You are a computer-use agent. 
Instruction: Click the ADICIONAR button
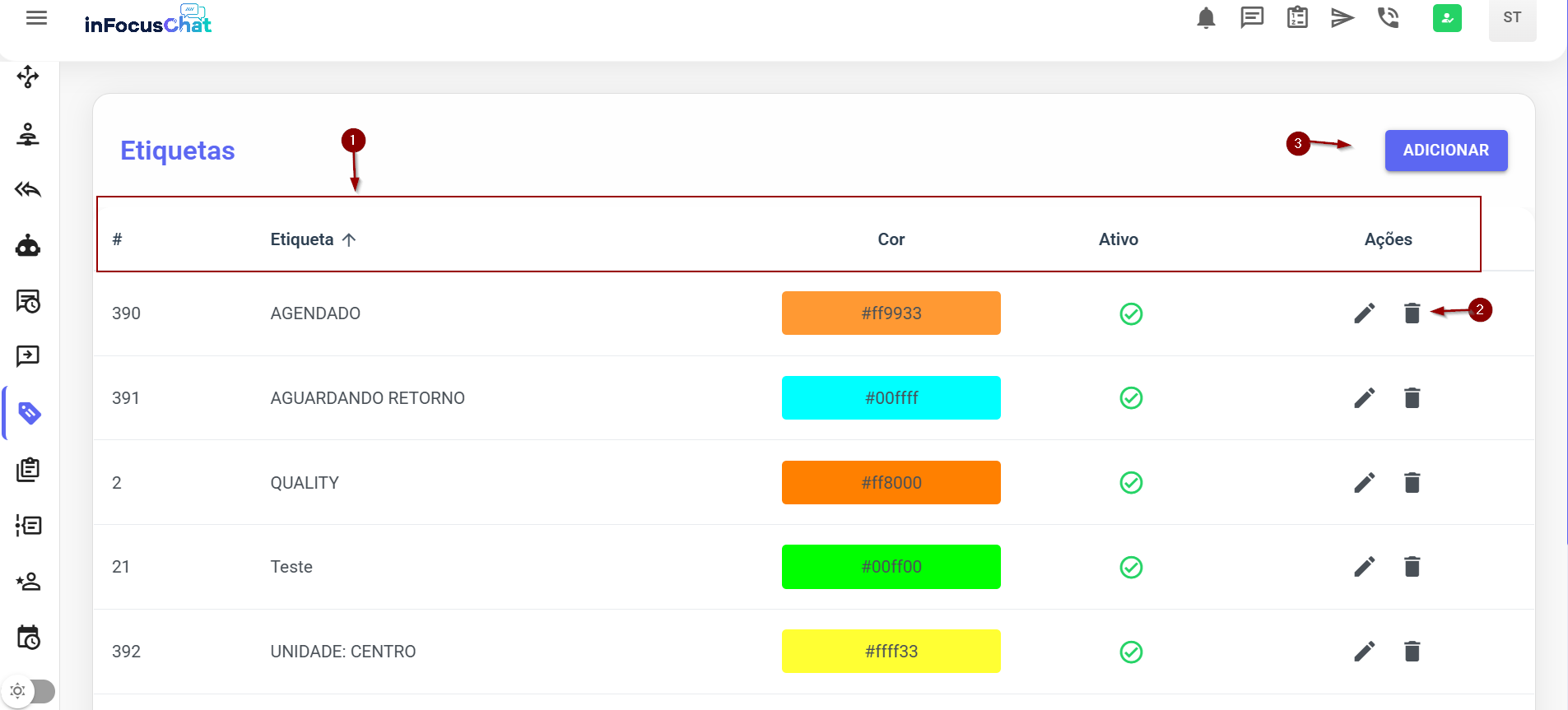click(x=1445, y=151)
